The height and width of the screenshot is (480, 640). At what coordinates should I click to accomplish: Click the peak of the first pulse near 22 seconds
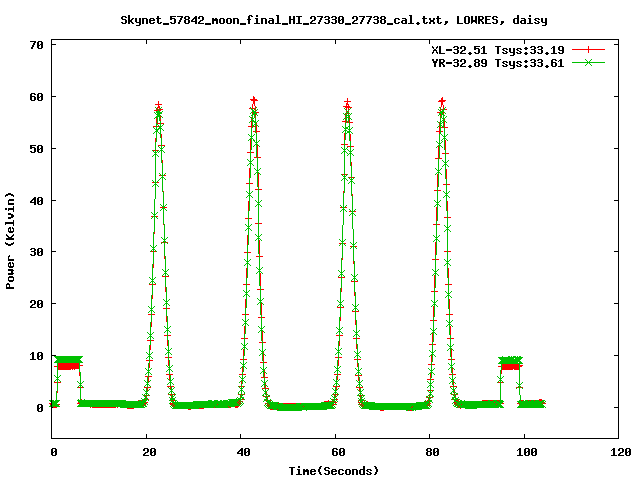click(158, 106)
